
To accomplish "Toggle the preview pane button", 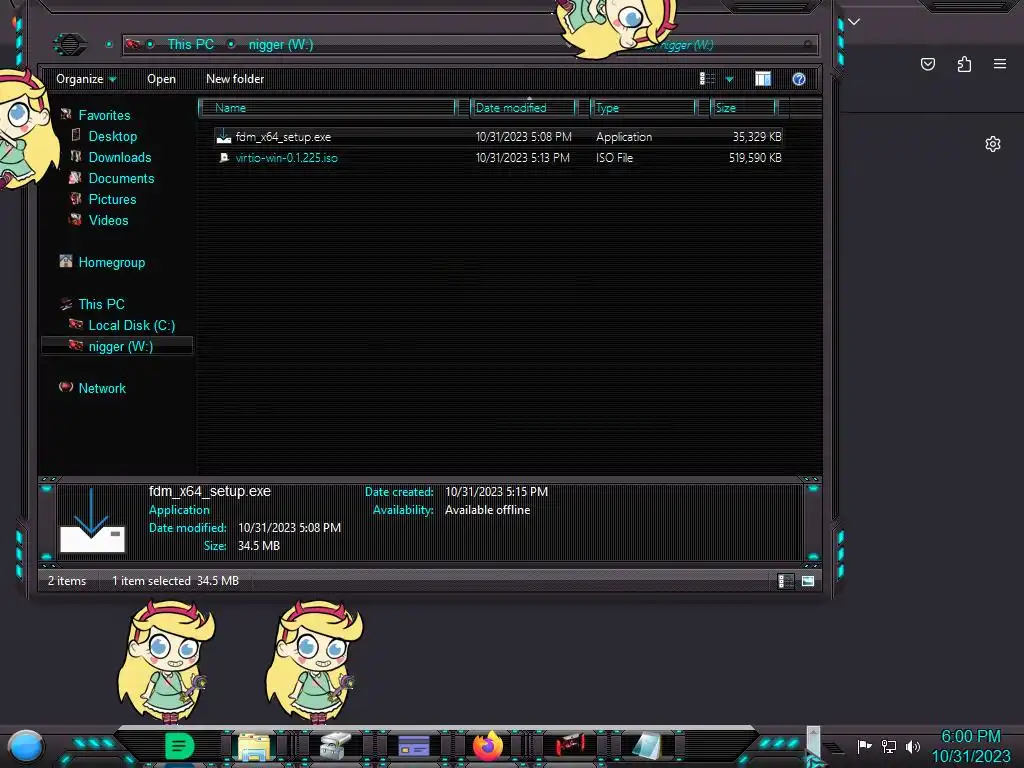I will [x=763, y=79].
